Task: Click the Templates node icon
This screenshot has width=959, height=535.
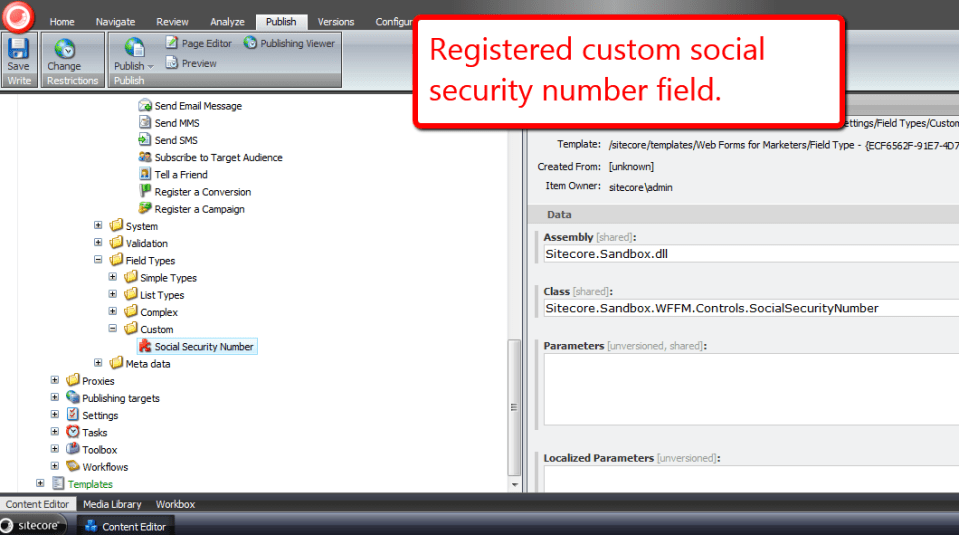Action: pyautogui.click(x=58, y=483)
